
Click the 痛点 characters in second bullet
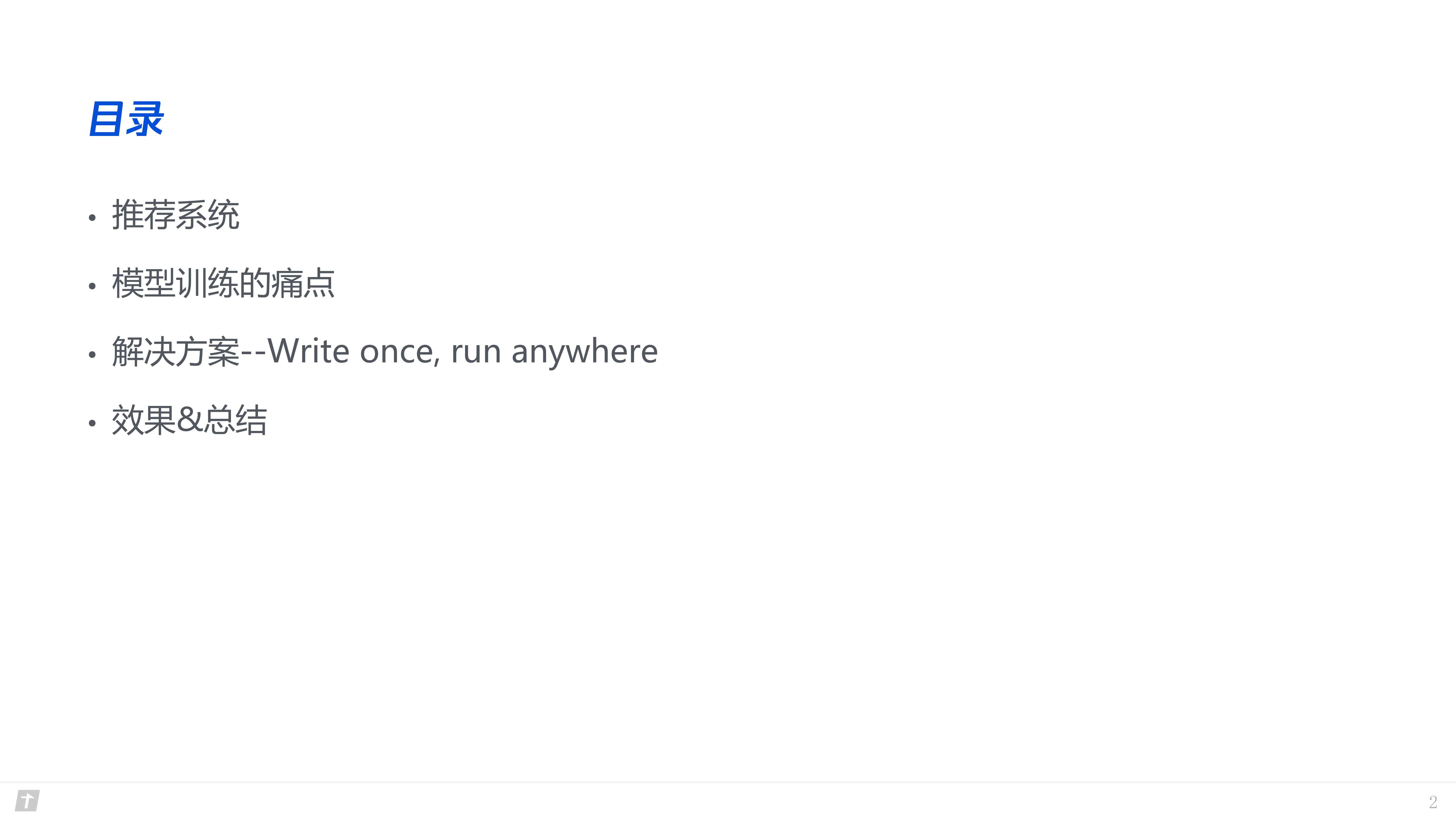[x=303, y=283]
